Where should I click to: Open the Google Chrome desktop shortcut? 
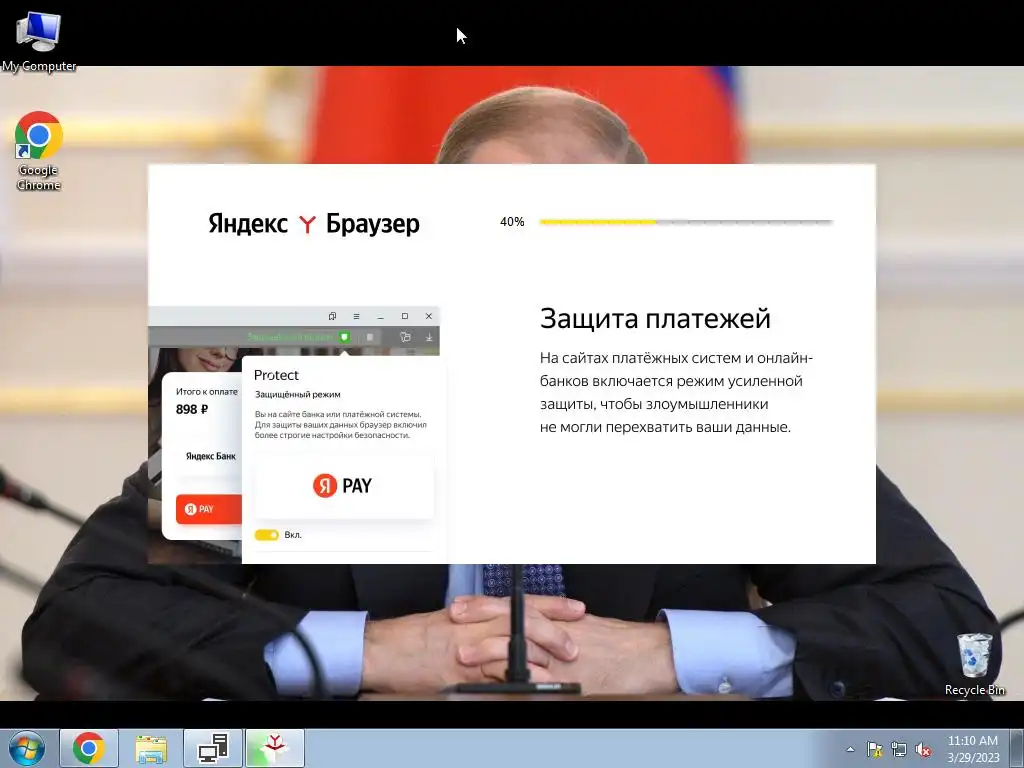[x=39, y=150]
